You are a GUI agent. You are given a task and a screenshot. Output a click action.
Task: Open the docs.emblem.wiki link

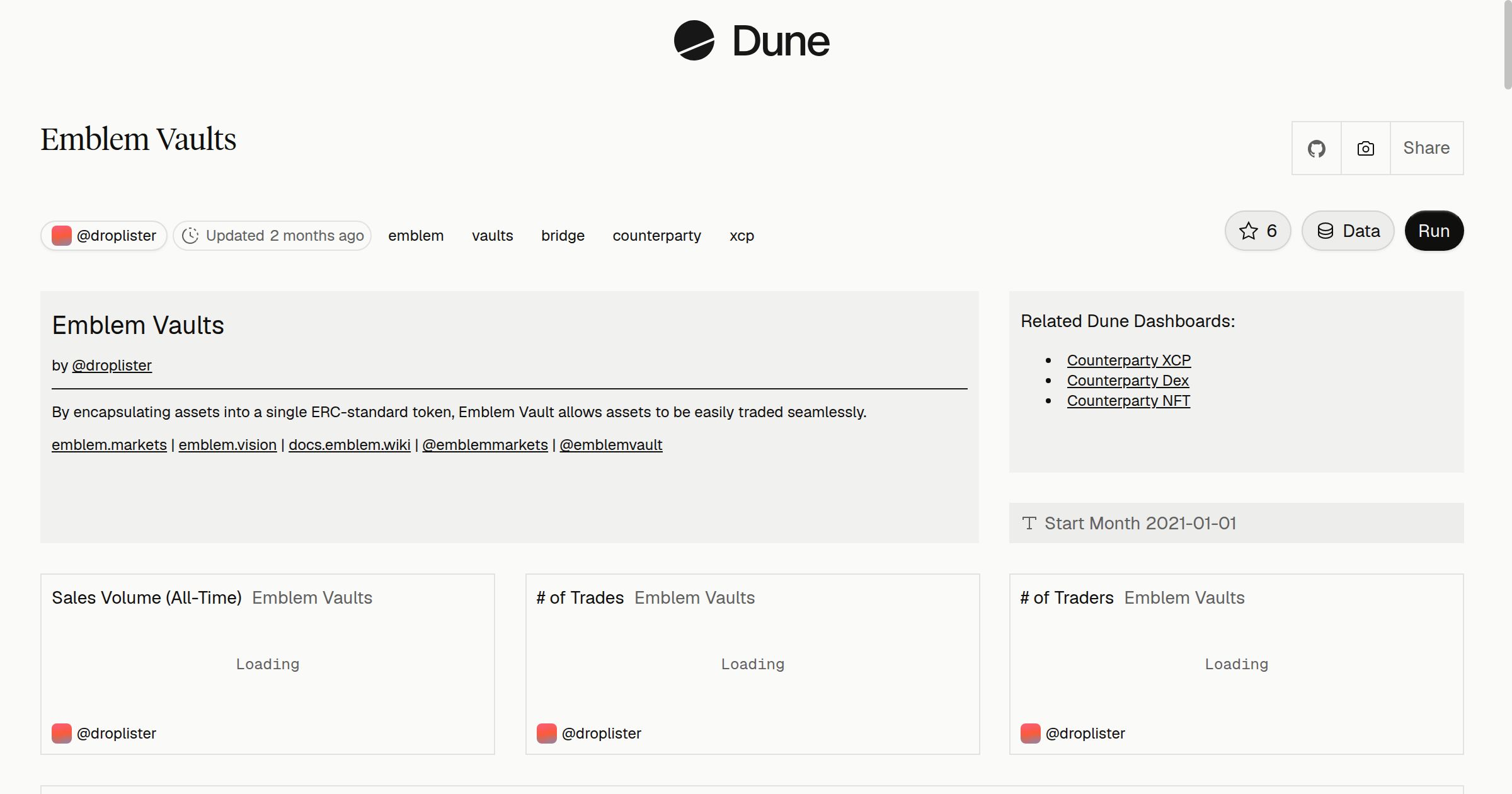(x=350, y=445)
